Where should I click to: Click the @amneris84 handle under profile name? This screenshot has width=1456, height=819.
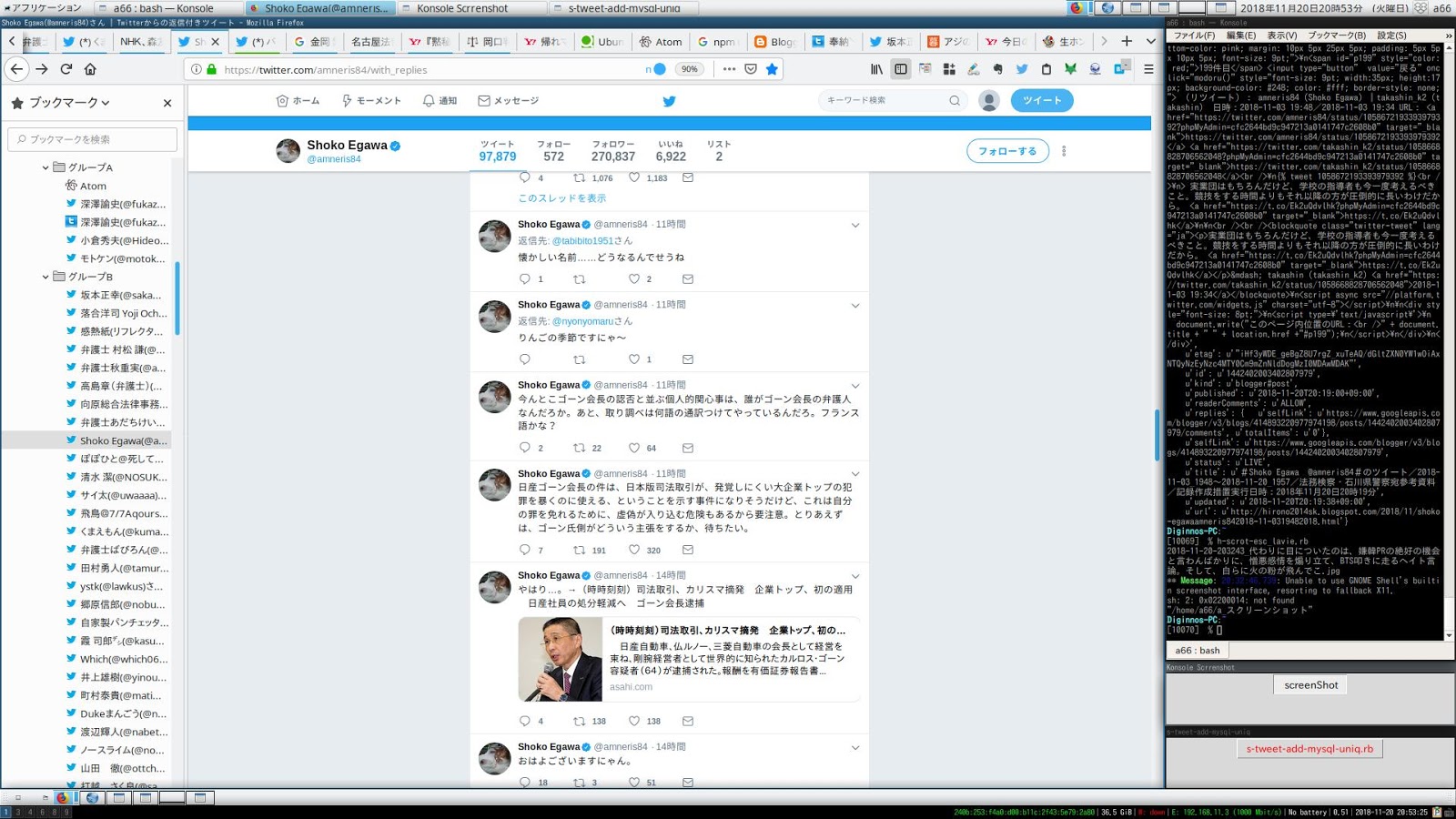pyautogui.click(x=334, y=159)
